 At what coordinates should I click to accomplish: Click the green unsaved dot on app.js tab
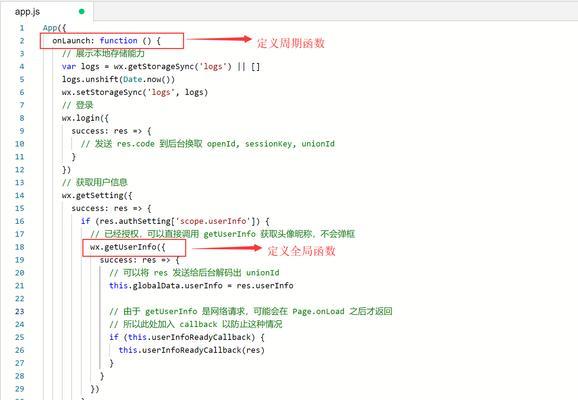click(x=81, y=11)
